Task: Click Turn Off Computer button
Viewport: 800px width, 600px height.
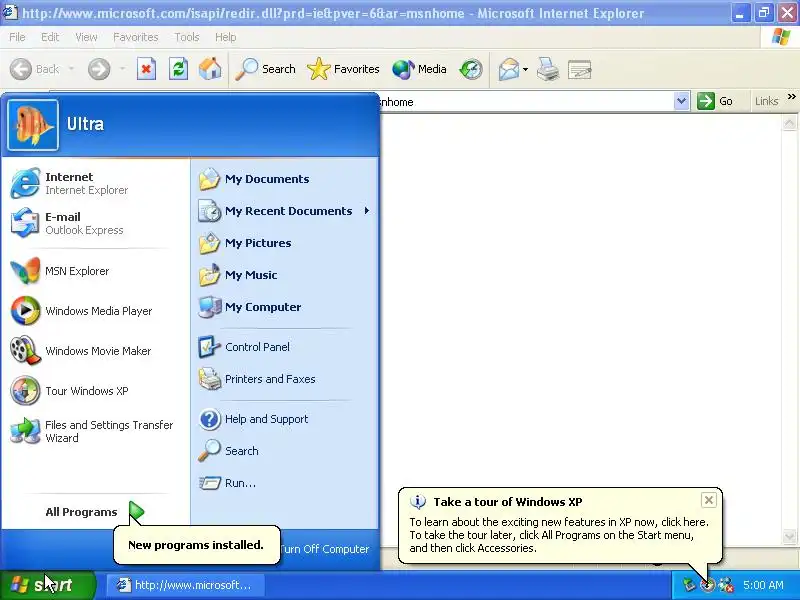Action: 325,549
